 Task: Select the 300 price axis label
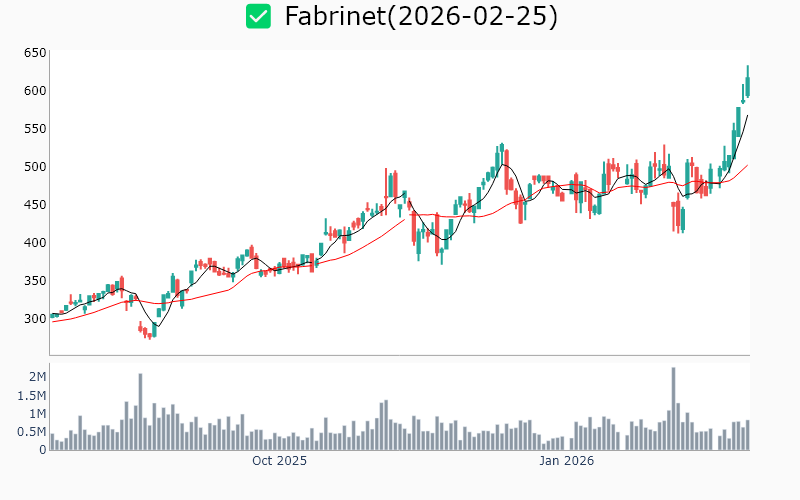(35, 318)
